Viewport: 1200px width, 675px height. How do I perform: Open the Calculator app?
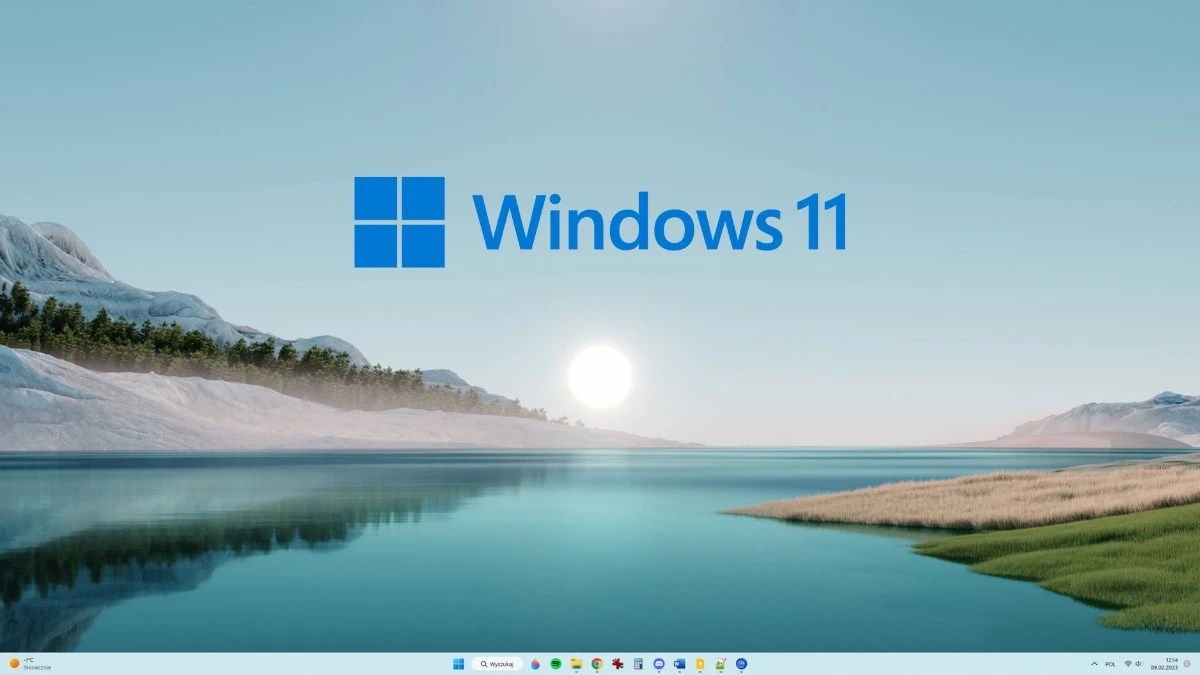click(x=638, y=663)
